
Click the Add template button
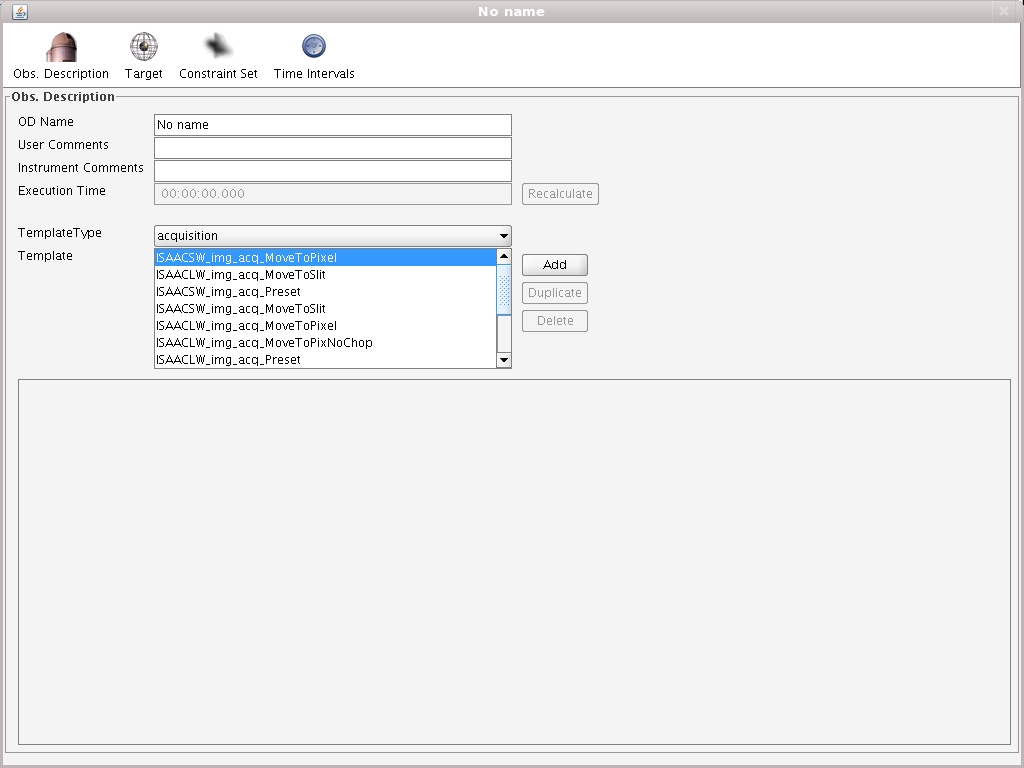click(x=554, y=264)
